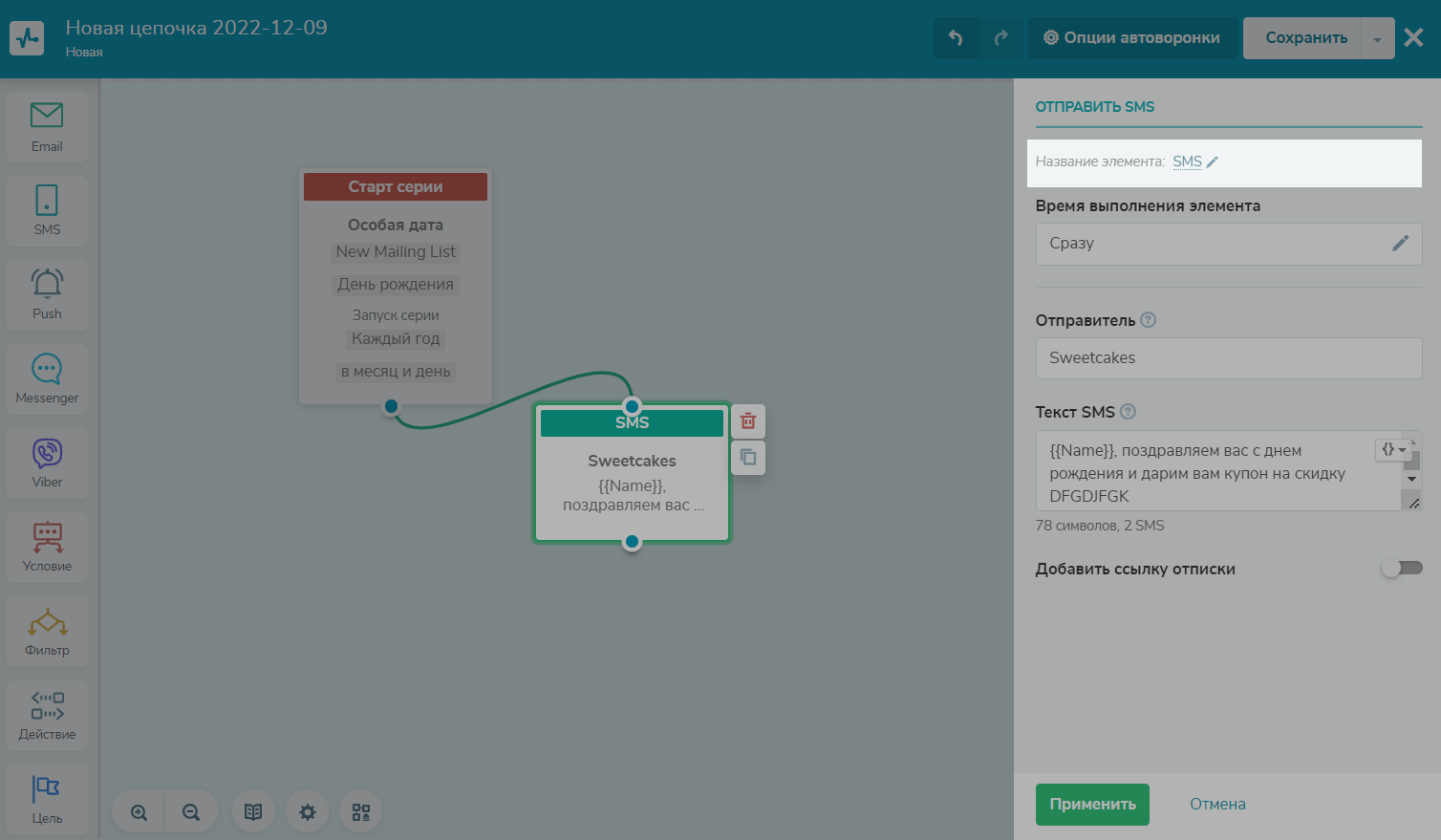Click the undo arrow in header
1441x840 pixels.
956,38
